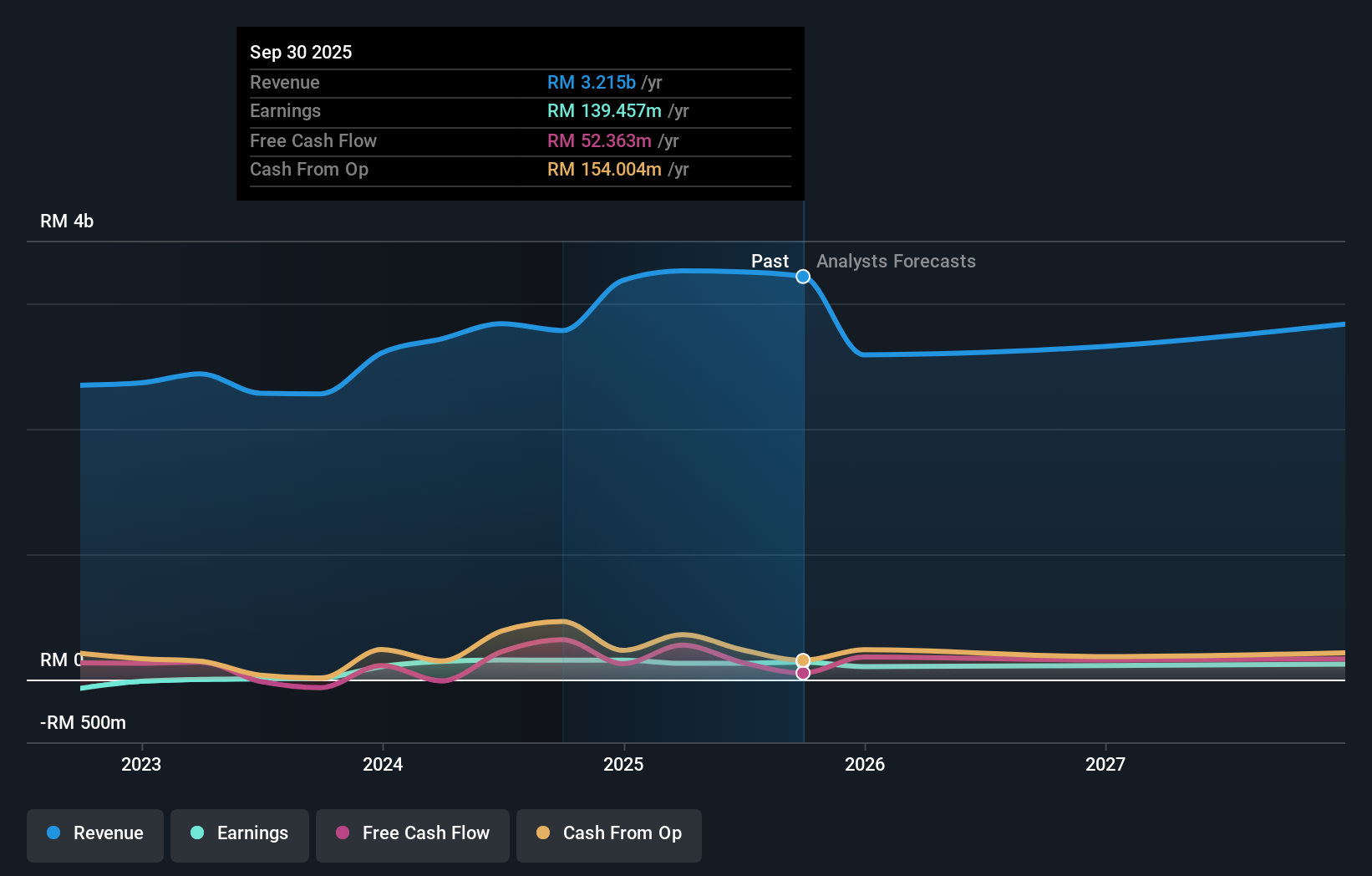
Task: Toggle the Revenue series visibility
Action: pos(94,834)
